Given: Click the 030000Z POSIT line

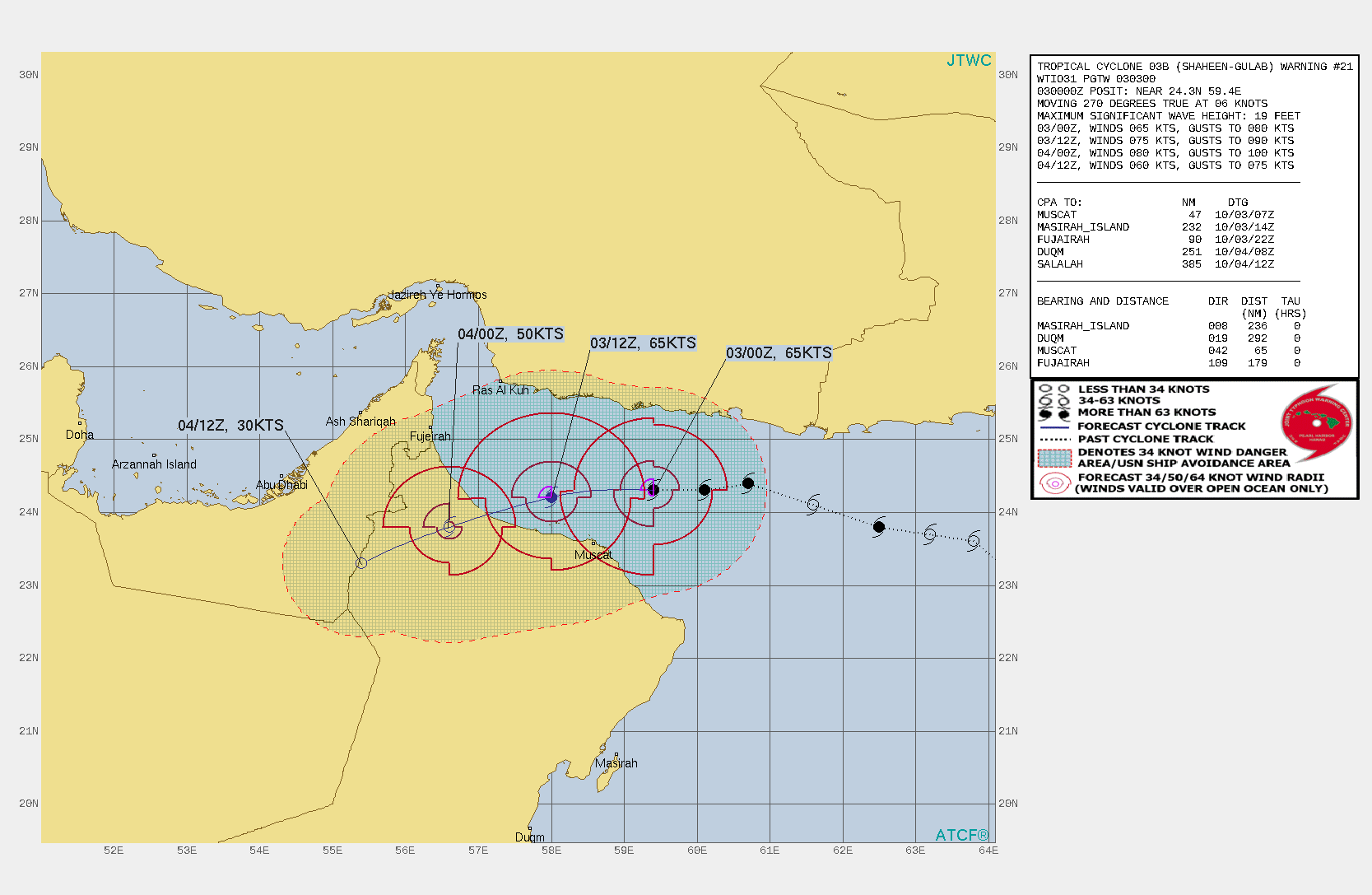Looking at the screenshot, I should click(x=1138, y=91).
